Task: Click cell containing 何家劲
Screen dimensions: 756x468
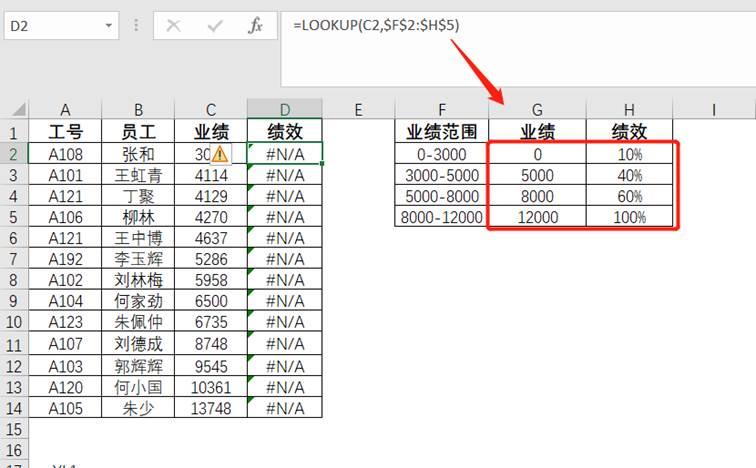Action: tap(138, 301)
